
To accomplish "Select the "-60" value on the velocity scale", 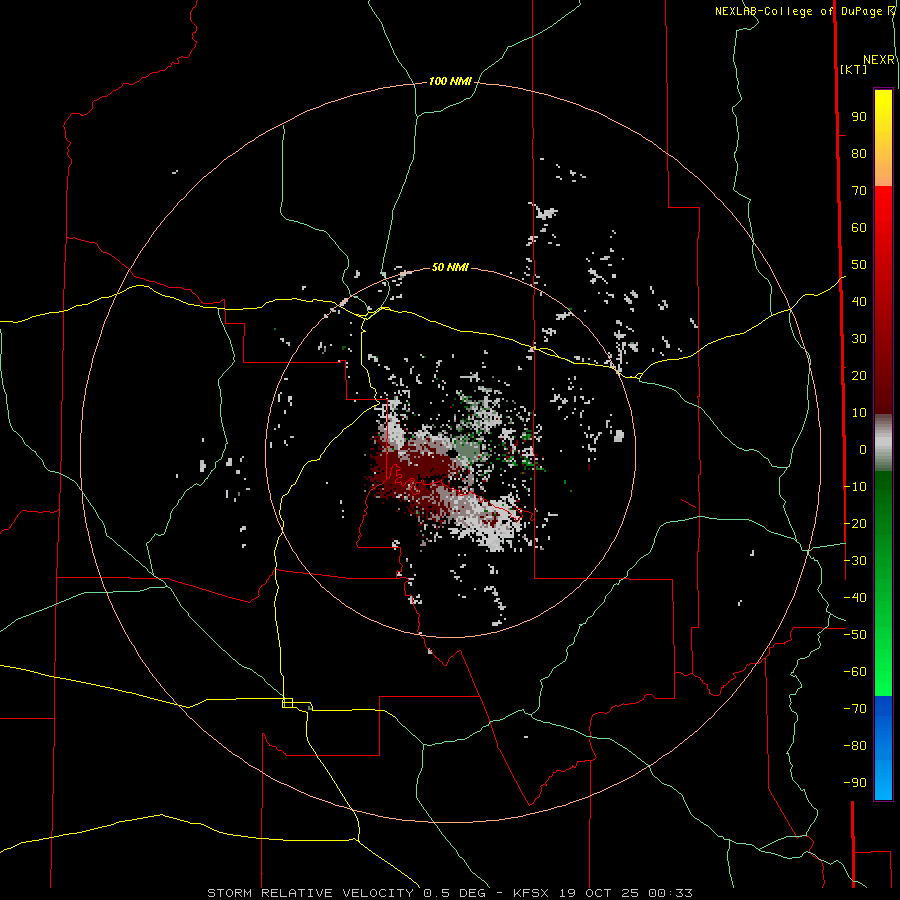I will pos(855,672).
